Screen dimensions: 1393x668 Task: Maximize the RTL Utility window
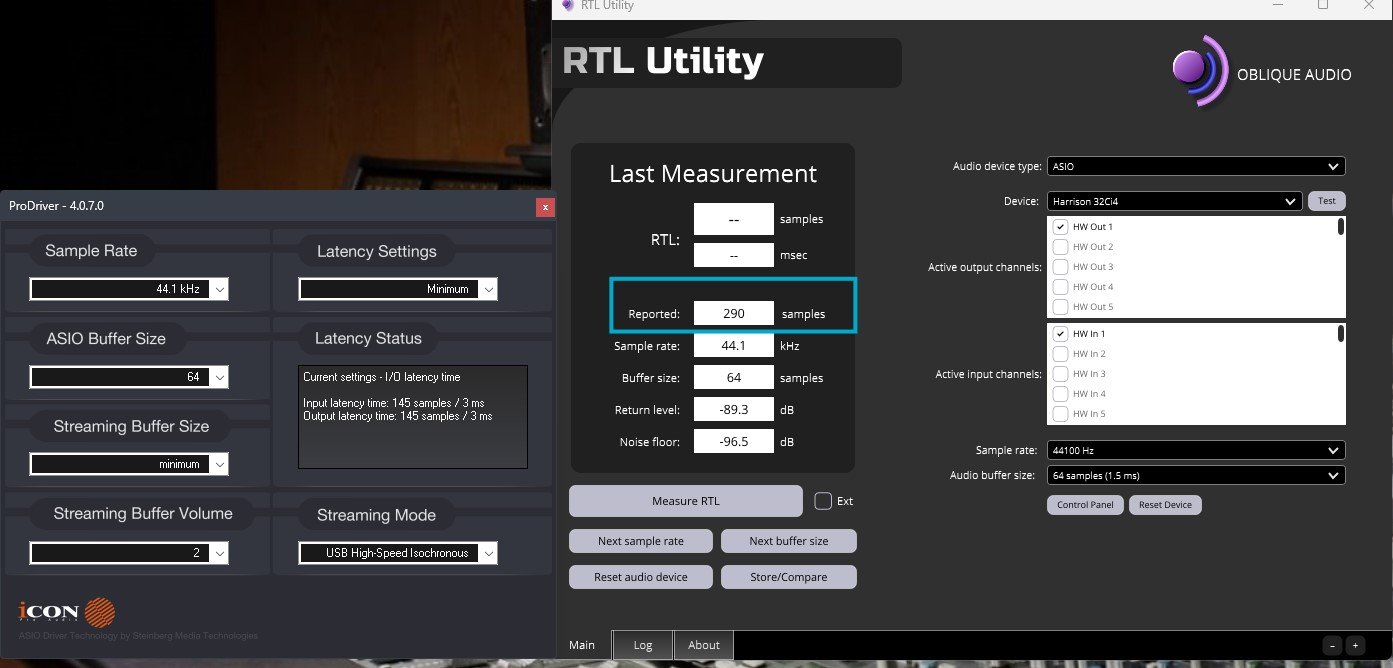point(1323,5)
